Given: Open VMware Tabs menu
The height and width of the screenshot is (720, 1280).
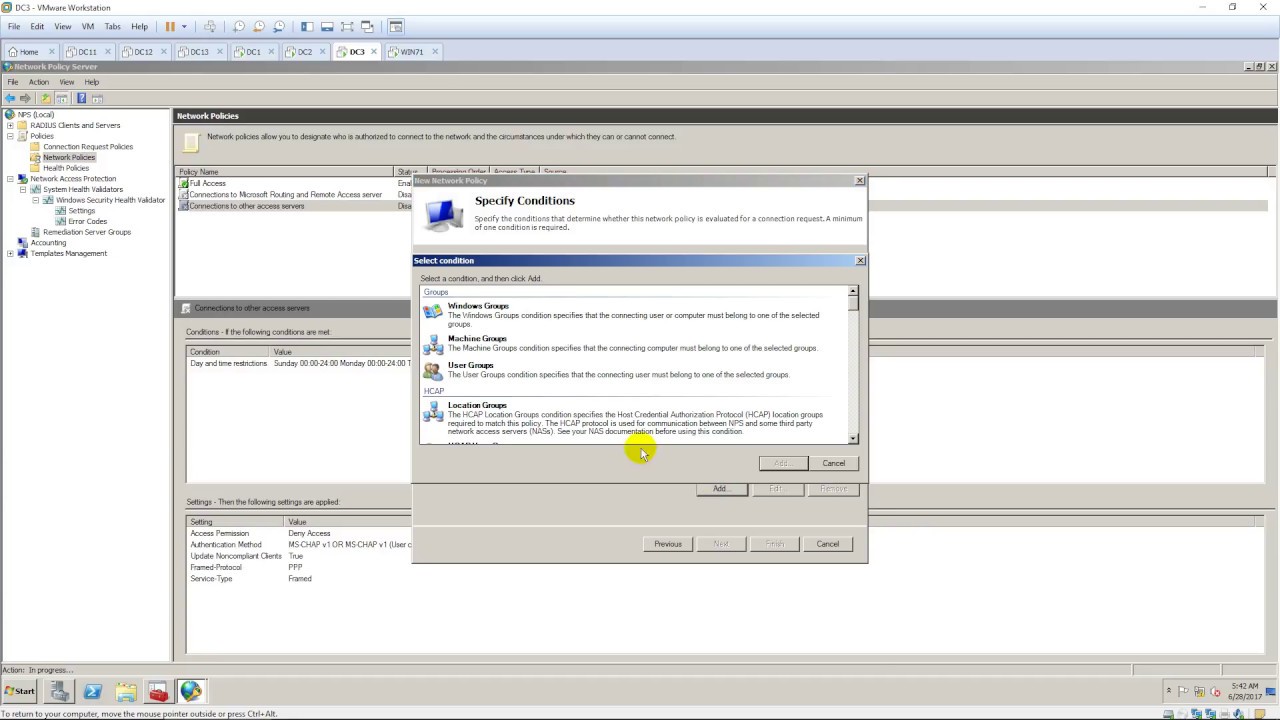Looking at the screenshot, I should (113, 26).
